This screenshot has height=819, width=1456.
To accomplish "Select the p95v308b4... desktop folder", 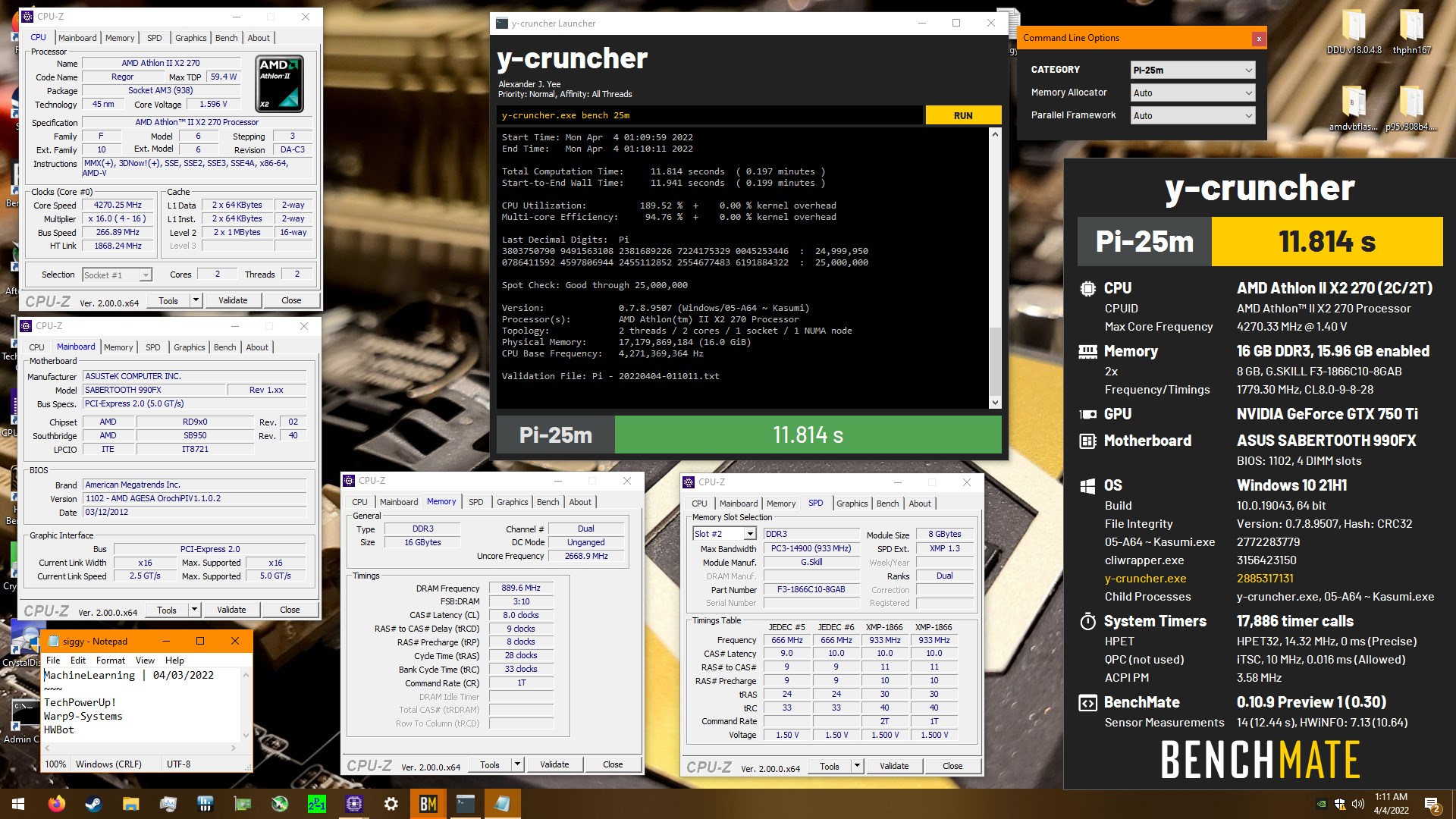I will (1411, 108).
